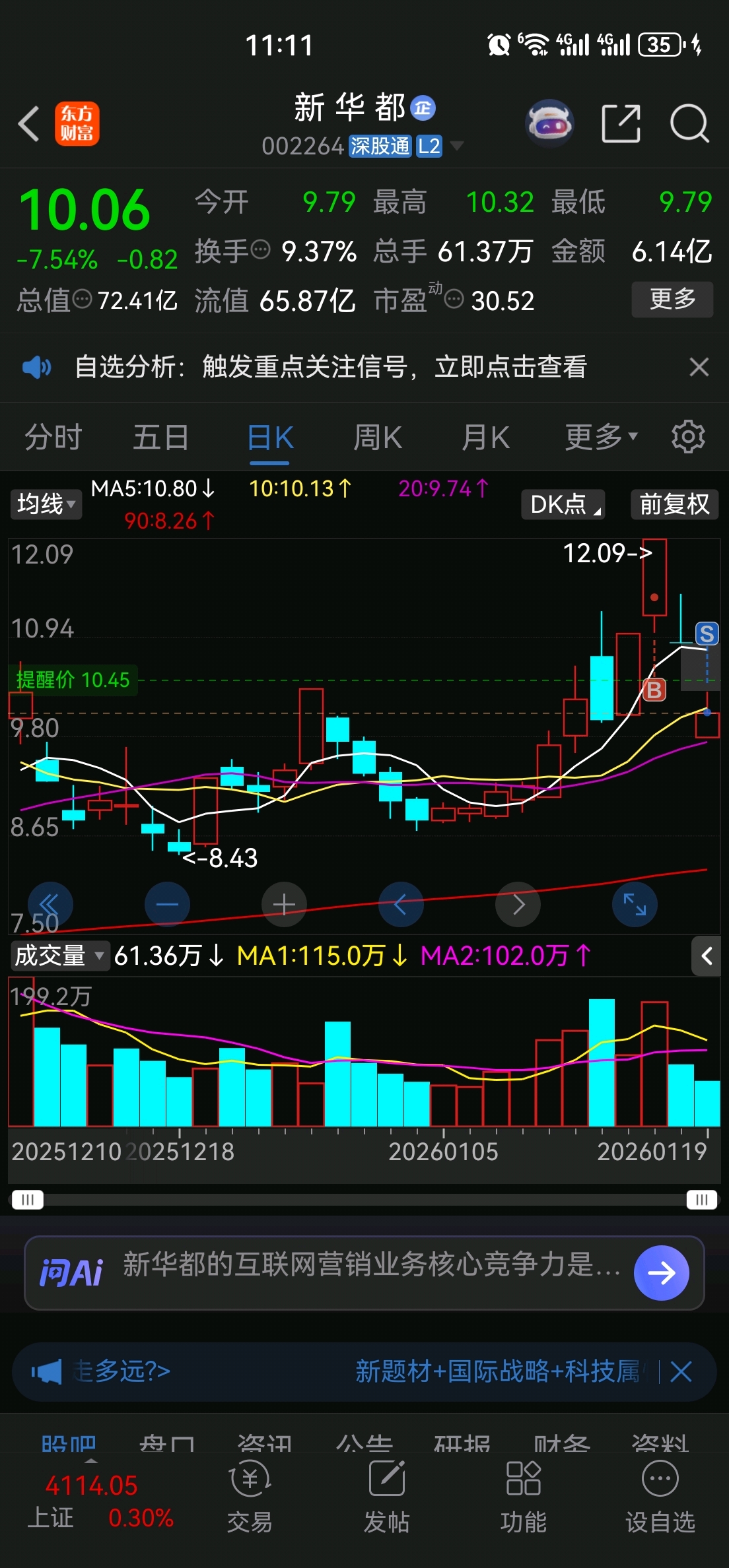Viewport: 729px width, 1568px height.
Task: Tap the 深股通 tag
Action: click(x=380, y=146)
